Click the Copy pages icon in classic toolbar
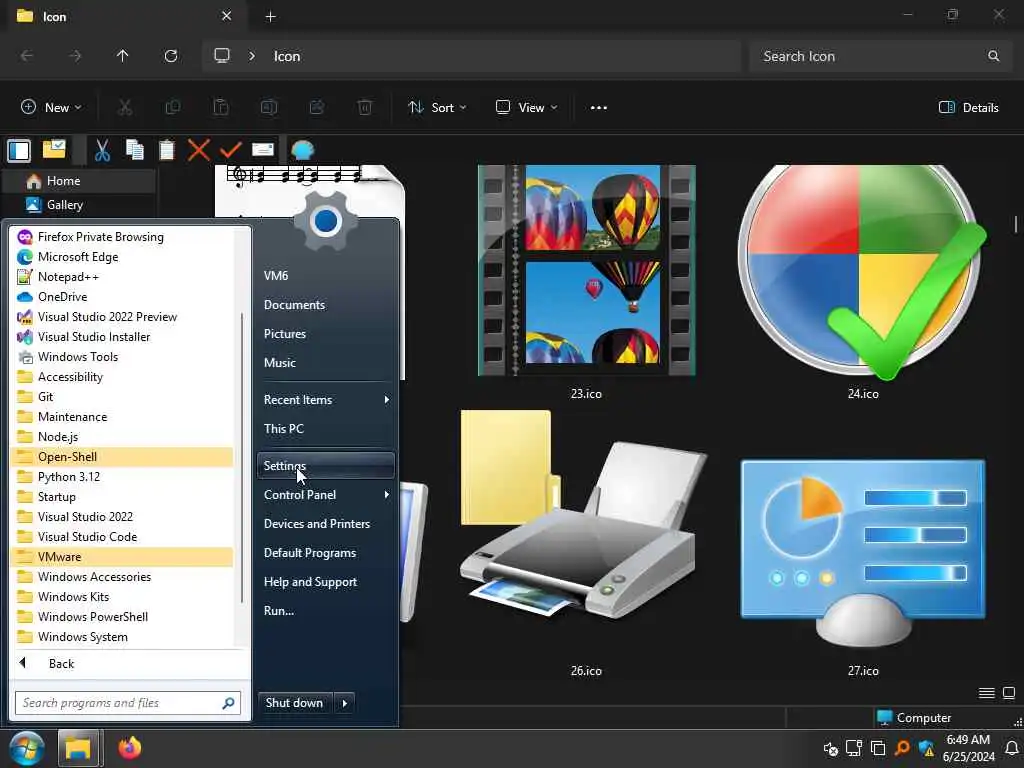The height and width of the screenshot is (768, 1024). tap(135, 150)
